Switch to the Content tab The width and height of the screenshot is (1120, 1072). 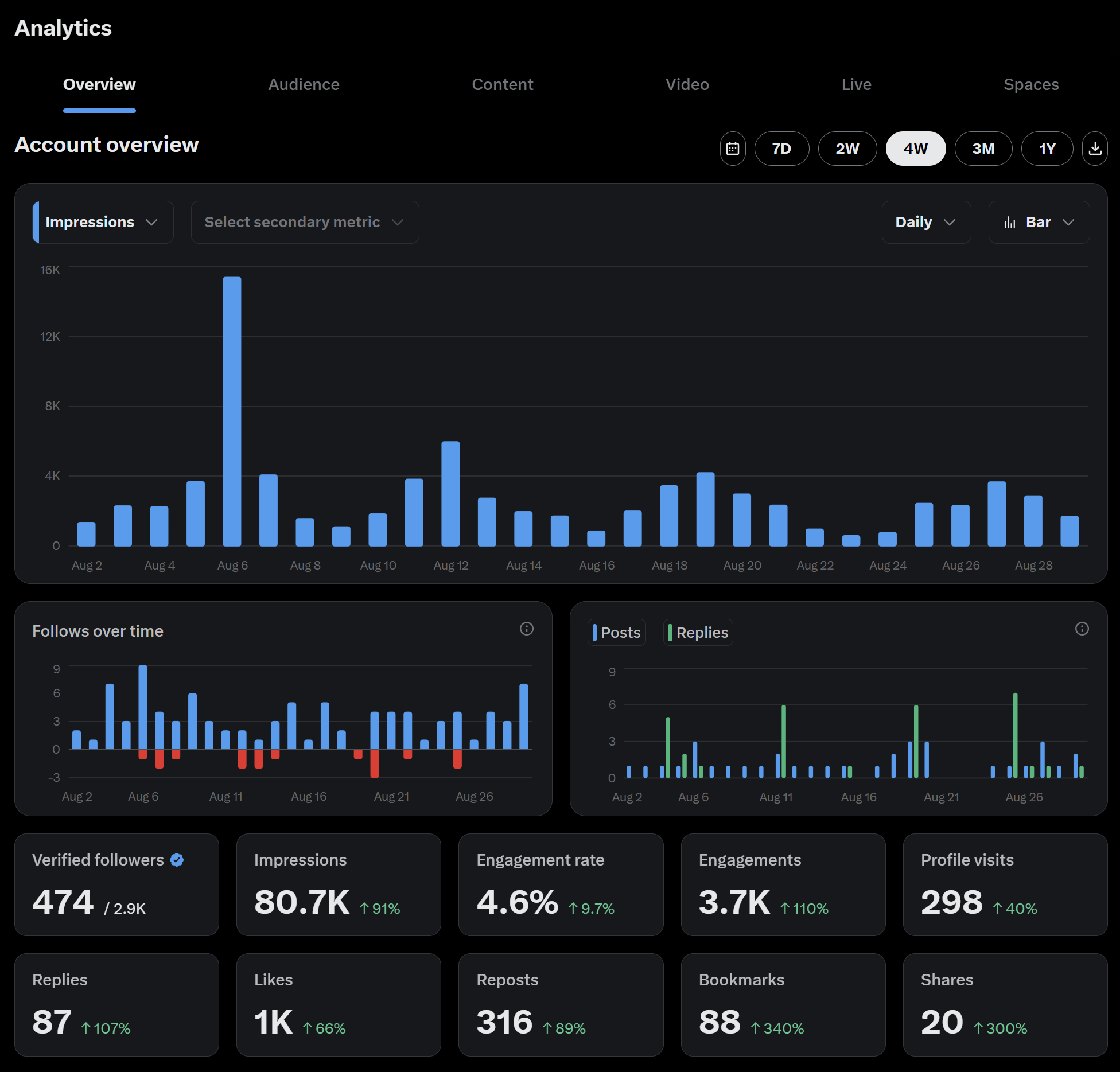(502, 84)
